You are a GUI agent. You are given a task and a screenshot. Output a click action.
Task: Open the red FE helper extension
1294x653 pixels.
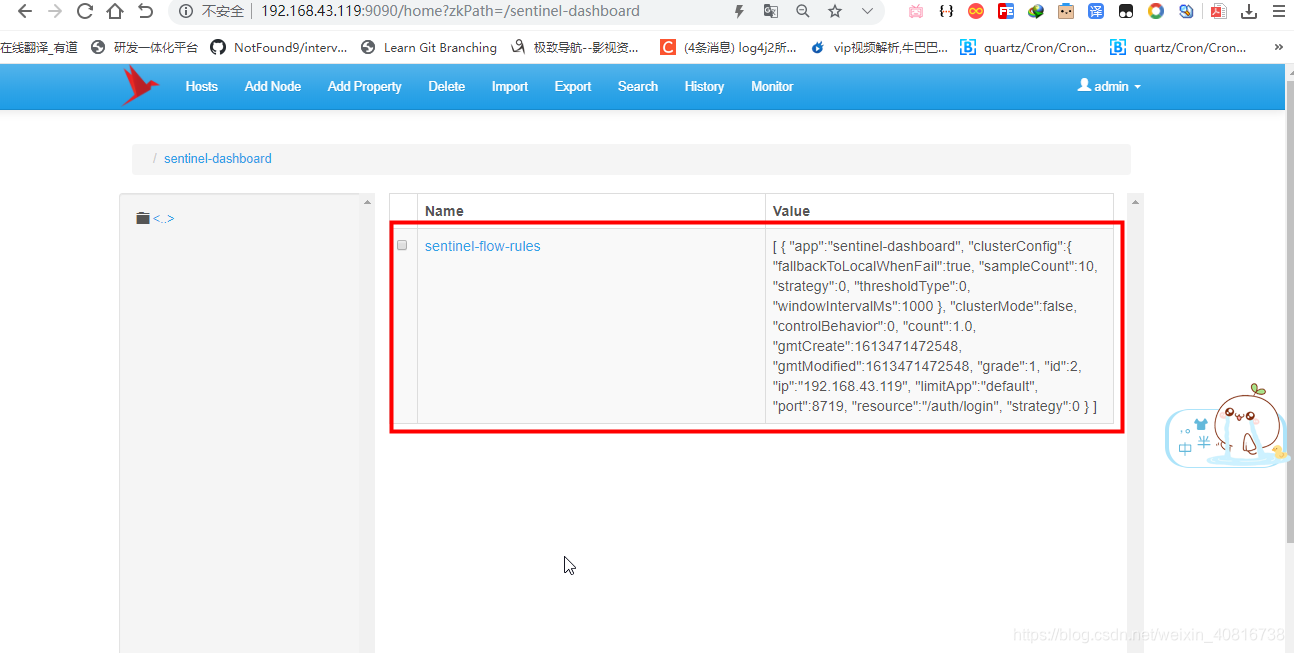(1006, 11)
